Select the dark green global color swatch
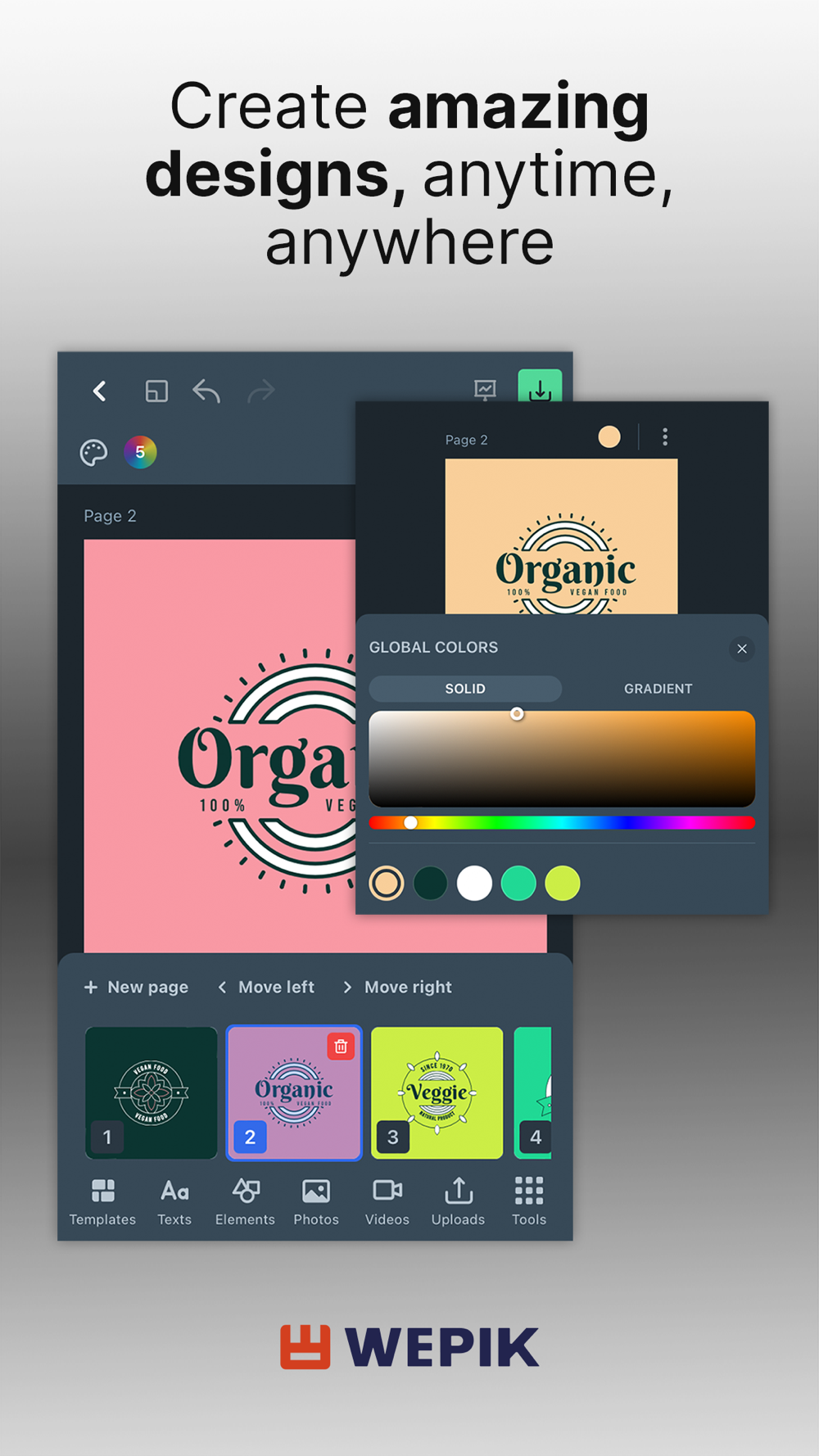 click(x=430, y=884)
